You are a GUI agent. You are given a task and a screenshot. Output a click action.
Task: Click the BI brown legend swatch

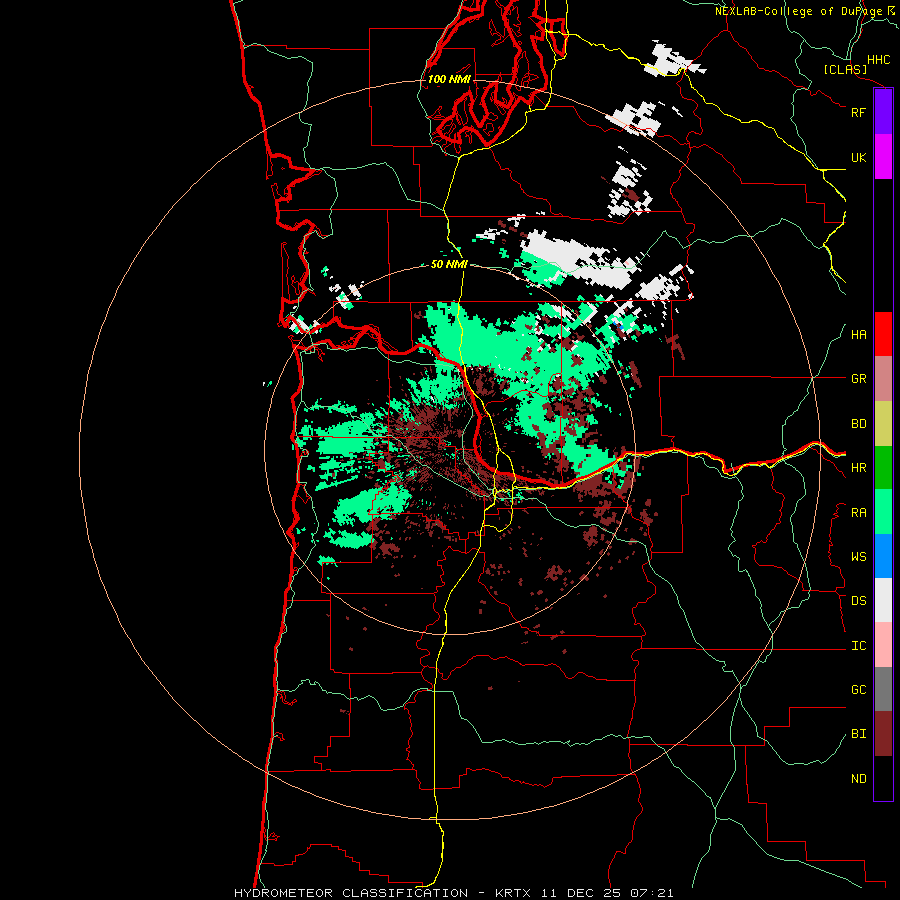[883, 734]
